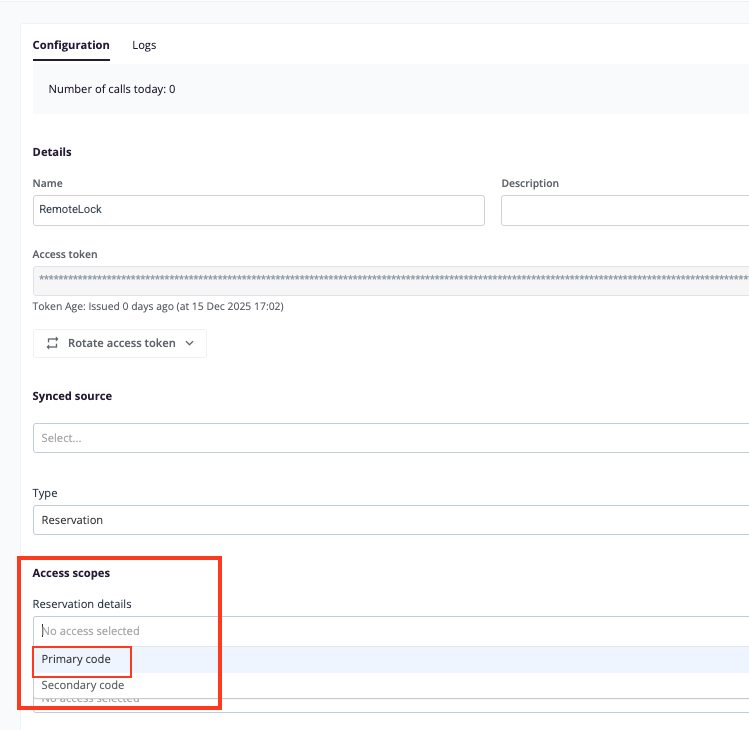Expand the Rotate access token chevron
Image resolution: width=749 pixels, height=730 pixels.
click(x=190, y=343)
